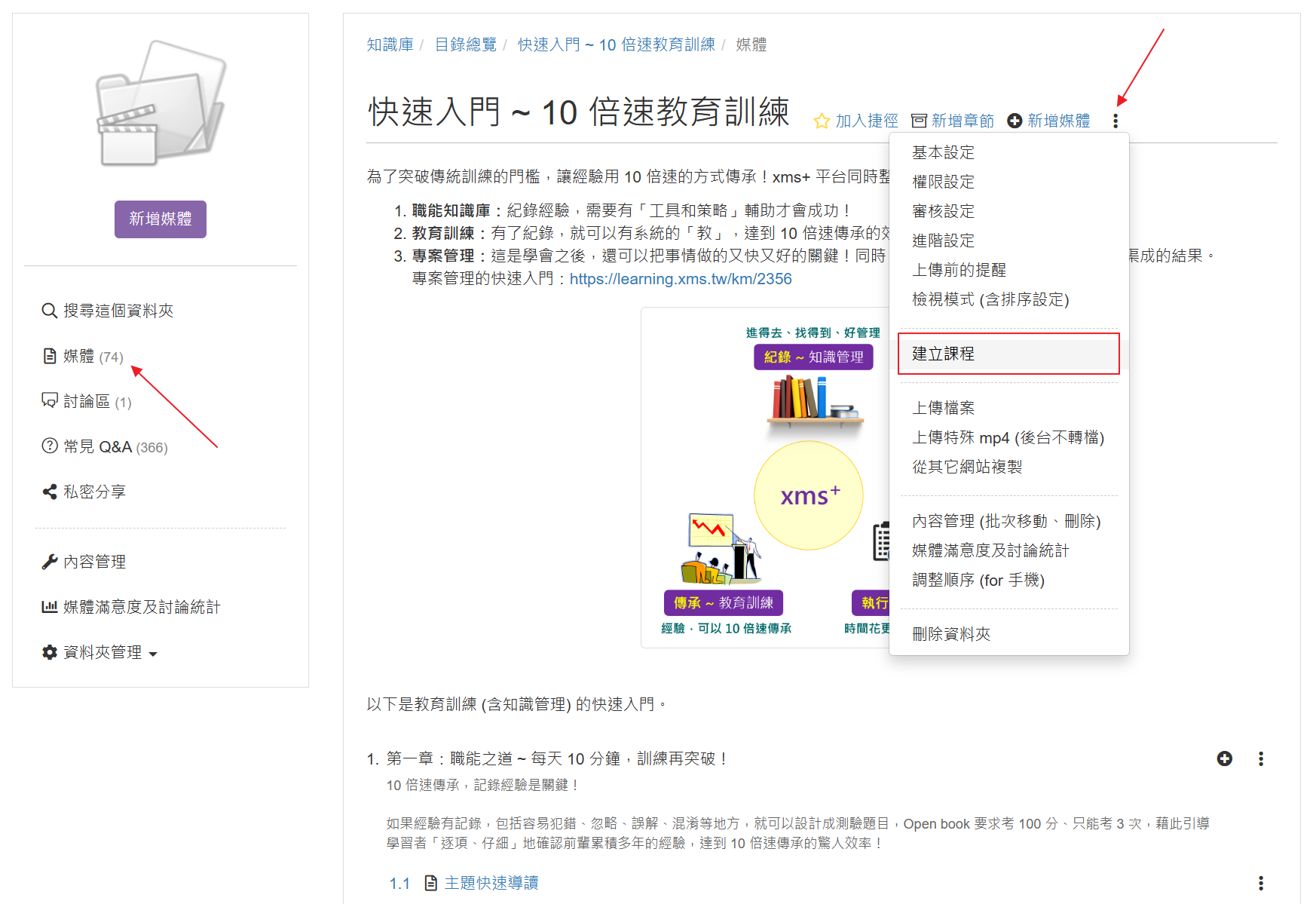Open three-dot menu for chapter 1

1260,758
